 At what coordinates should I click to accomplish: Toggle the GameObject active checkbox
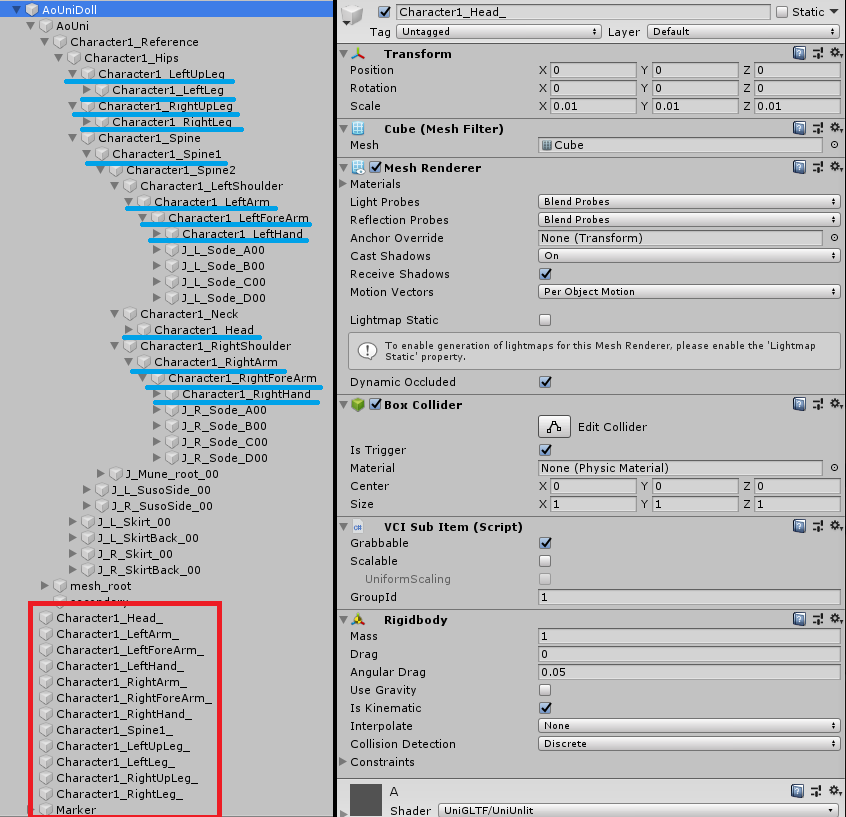pos(384,12)
